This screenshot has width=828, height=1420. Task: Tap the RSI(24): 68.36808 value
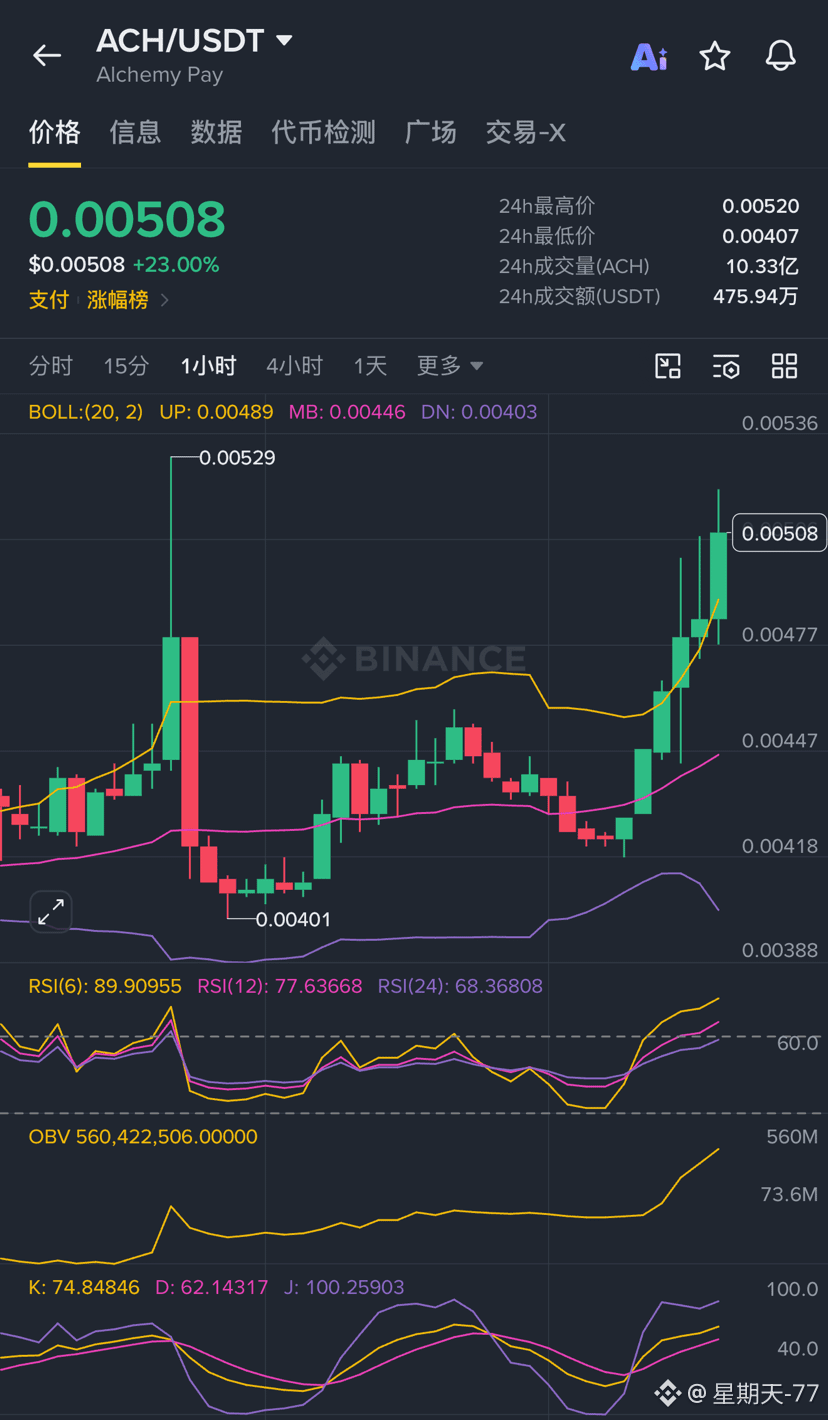[460, 986]
